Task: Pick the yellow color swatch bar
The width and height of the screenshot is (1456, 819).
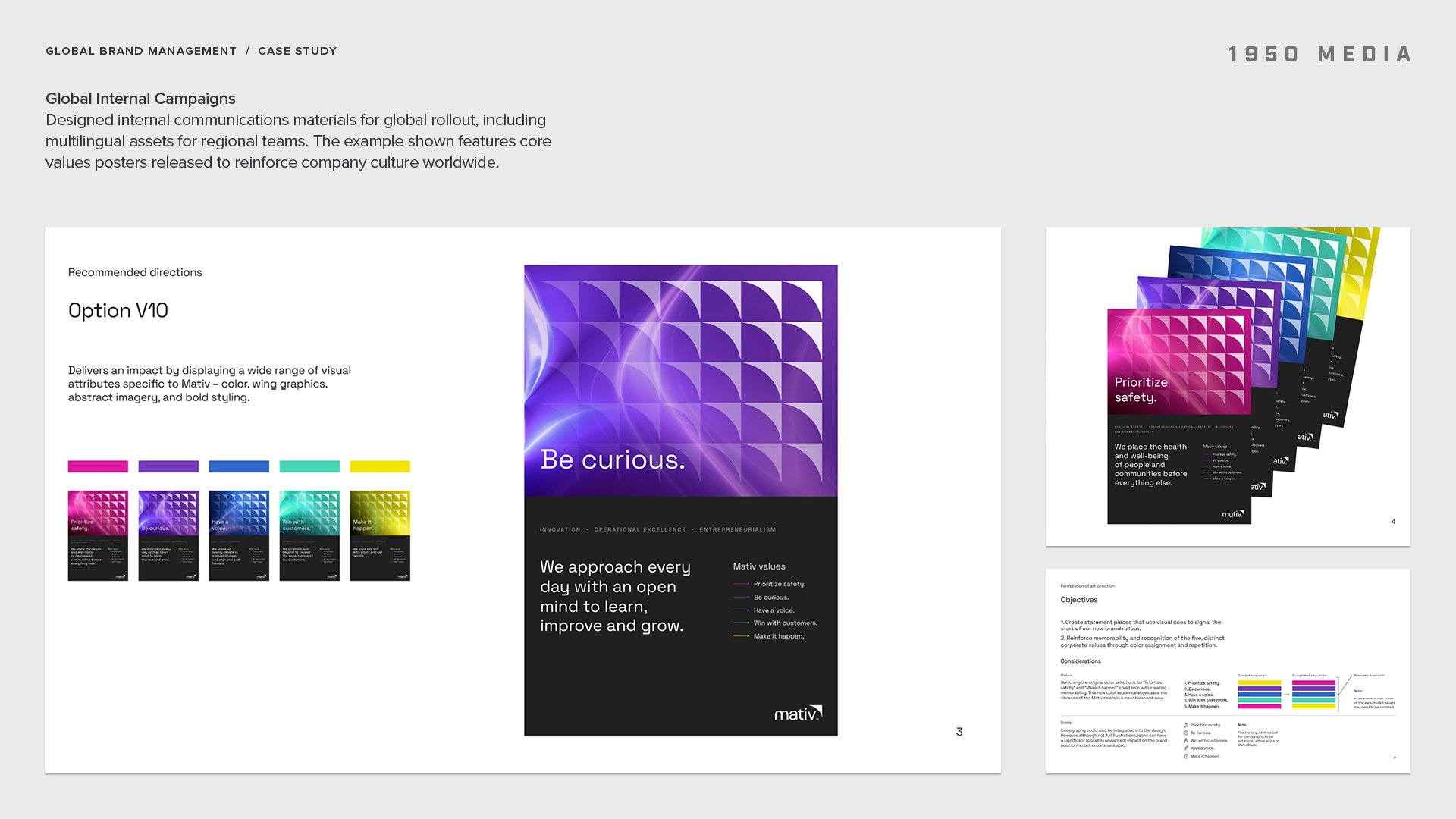Action: pos(380,466)
